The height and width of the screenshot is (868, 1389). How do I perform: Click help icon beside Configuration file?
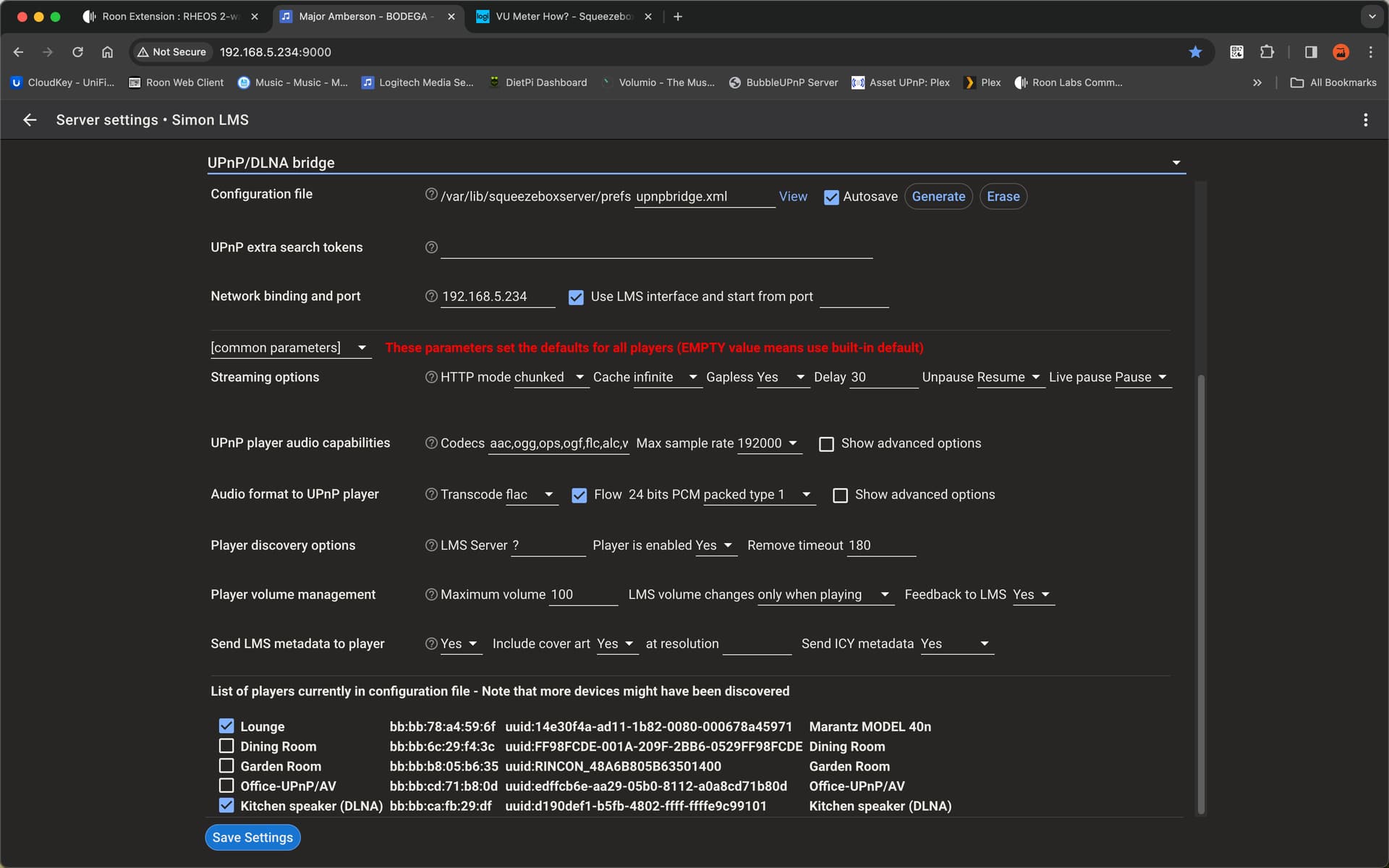[x=431, y=194]
